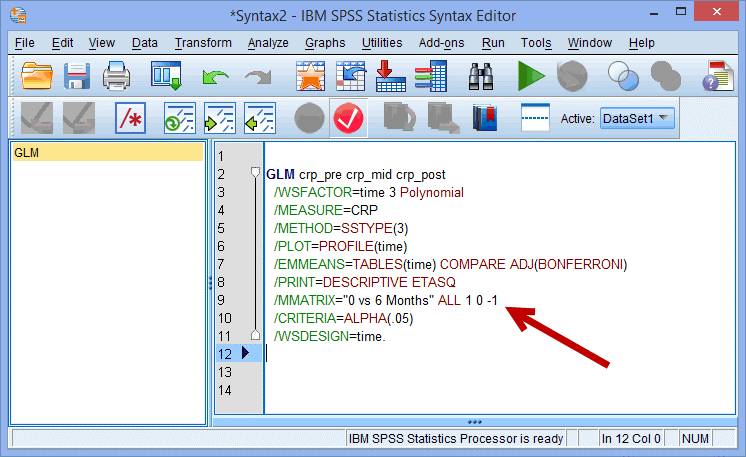Click the Go to Data star icon
The image size is (746, 457).
(x=311, y=76)
